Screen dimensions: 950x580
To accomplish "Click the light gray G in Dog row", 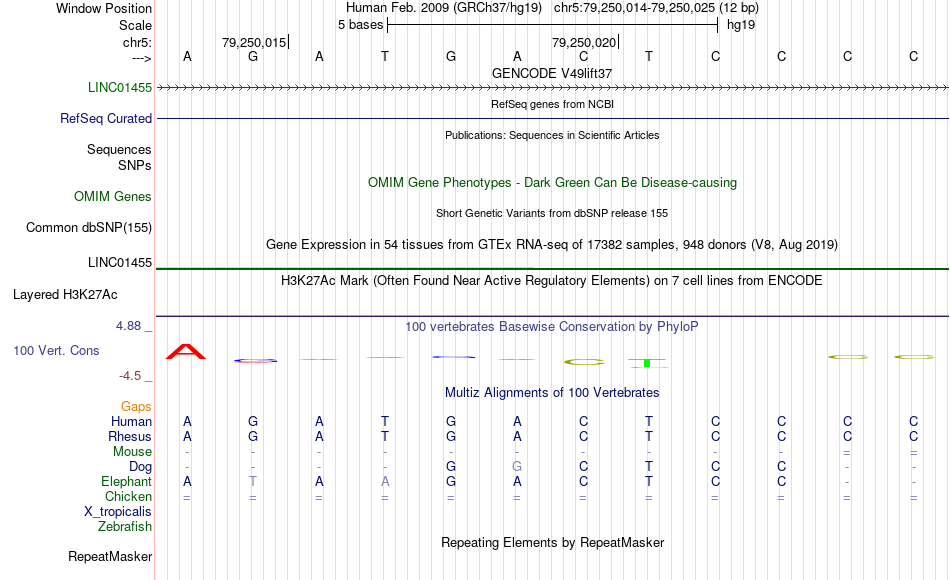I will pyautogui.click(x=517, y=467).
